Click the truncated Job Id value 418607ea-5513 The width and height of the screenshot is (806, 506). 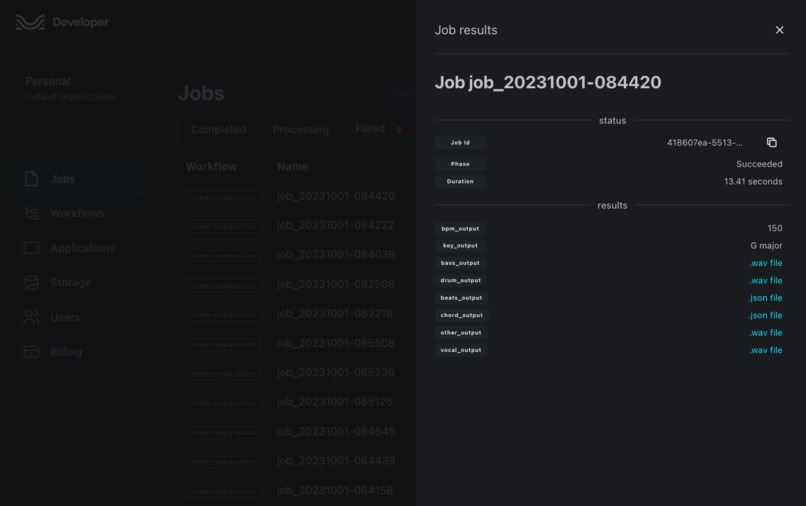(x=704, y=142)
